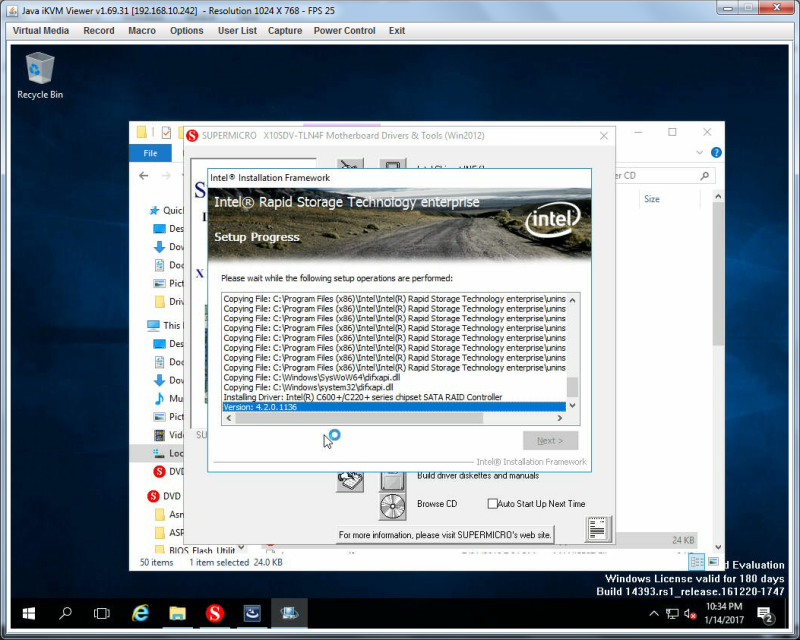The height and width of the screenshot is (640, 800).
Task: Open File Explorer from the taskbar
Action: 177,612
